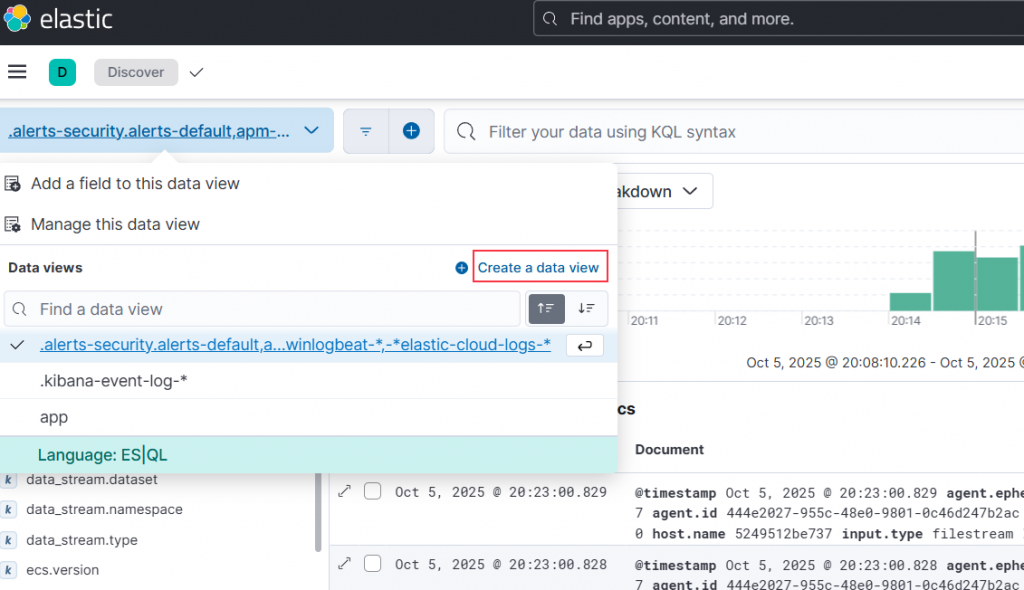The height and width of the screenshot is (590, 1024).
Task: Click the saved-state checkmark next to Discover
Action: tap(196, 72)
